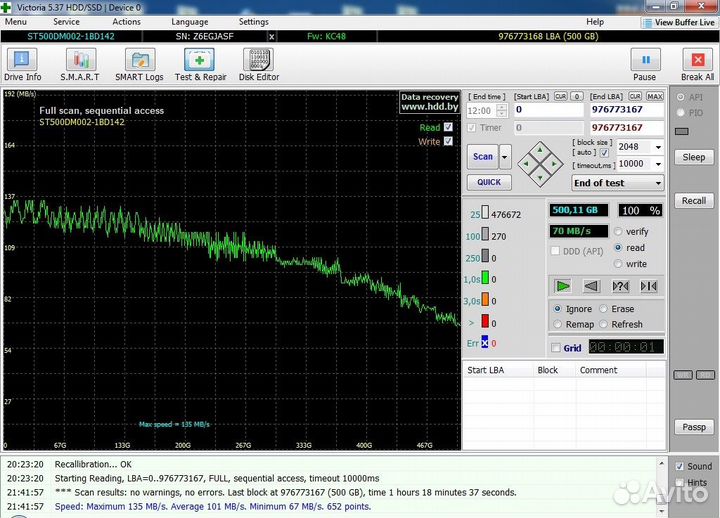Choose the Remap option
The width and height of the screenshot is (720, 518).
(x=557, y=324)
